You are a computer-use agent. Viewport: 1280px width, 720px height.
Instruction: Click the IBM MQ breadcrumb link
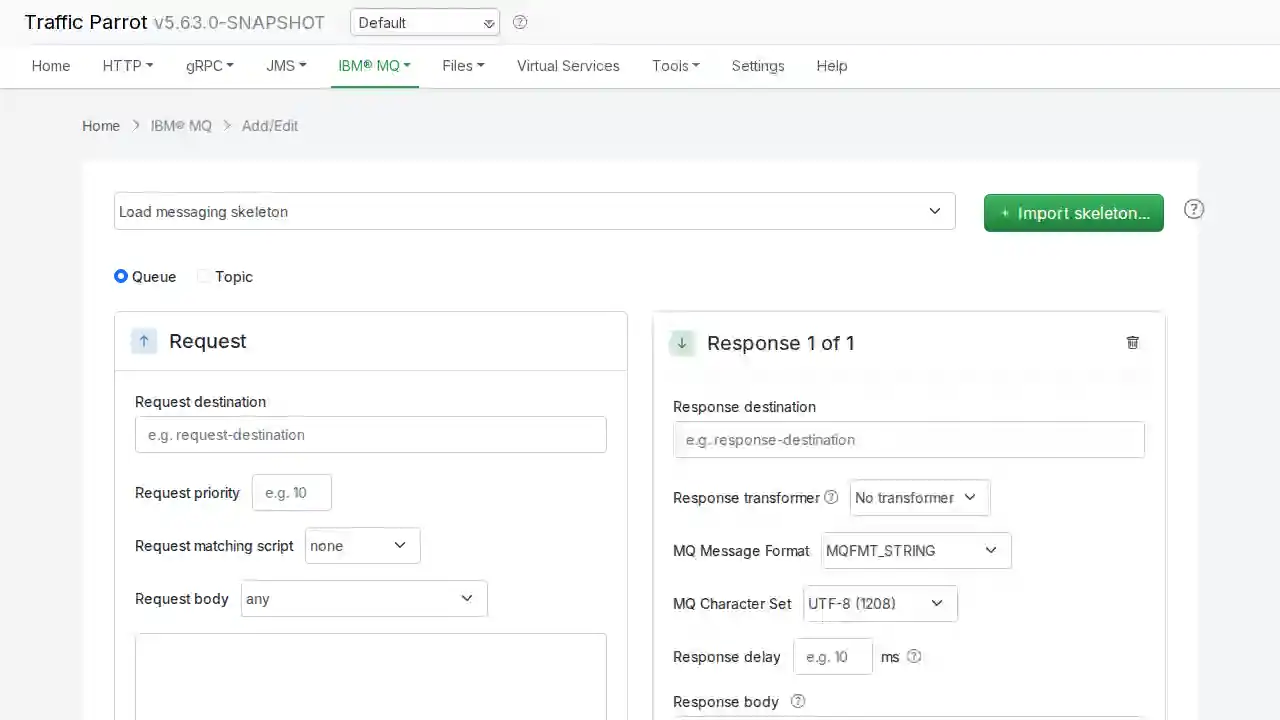click(181, 126)
